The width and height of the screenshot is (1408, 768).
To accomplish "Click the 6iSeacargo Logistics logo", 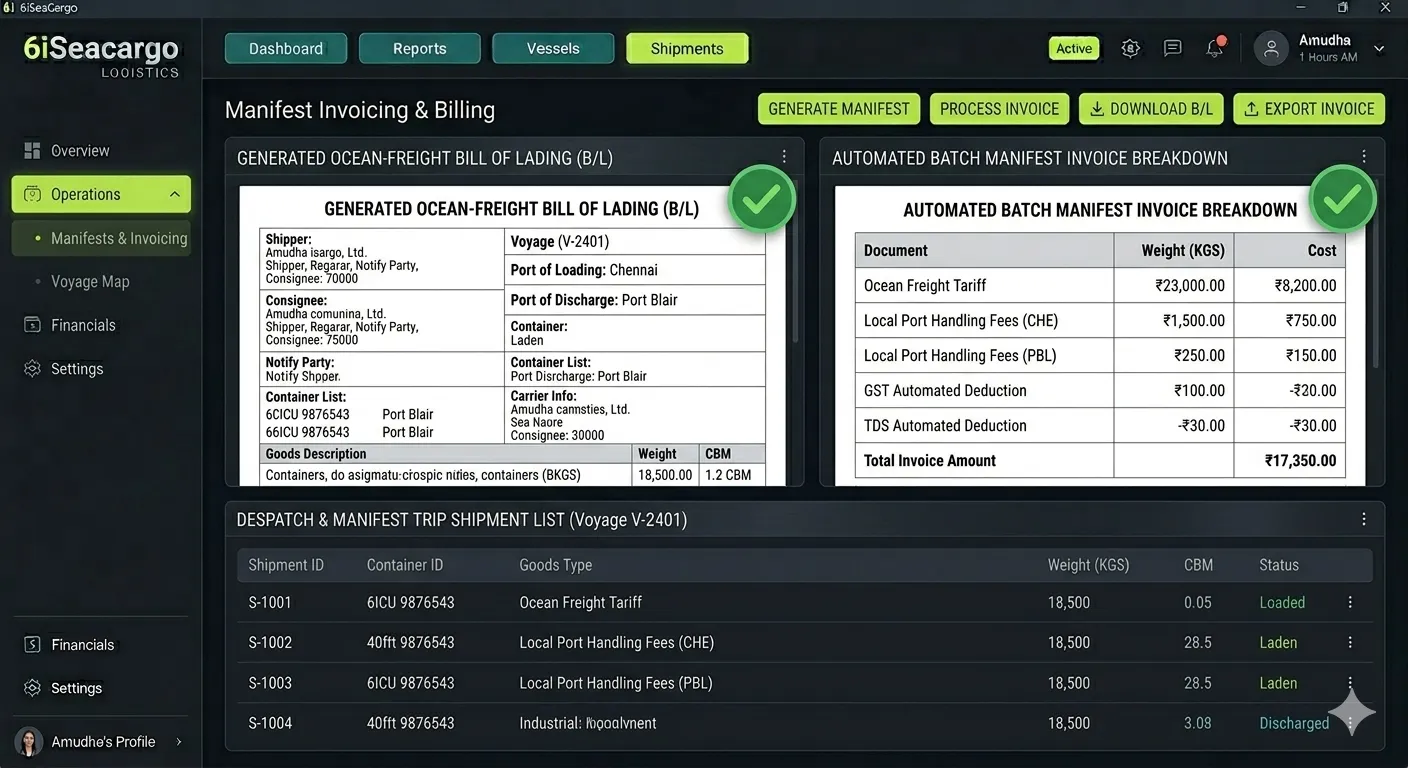I will pos(101,55).
